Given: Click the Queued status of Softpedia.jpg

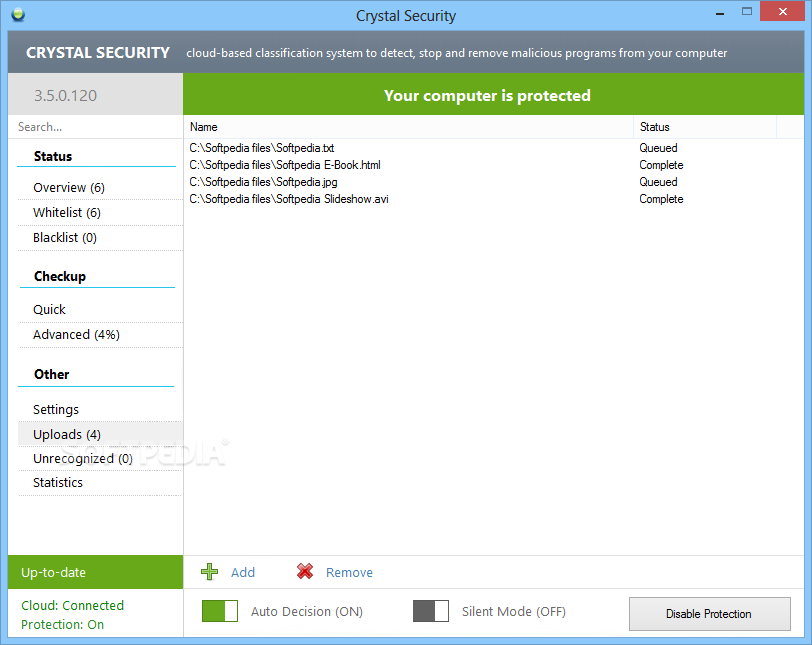Looking at the screenshot, I should [658, 182].
